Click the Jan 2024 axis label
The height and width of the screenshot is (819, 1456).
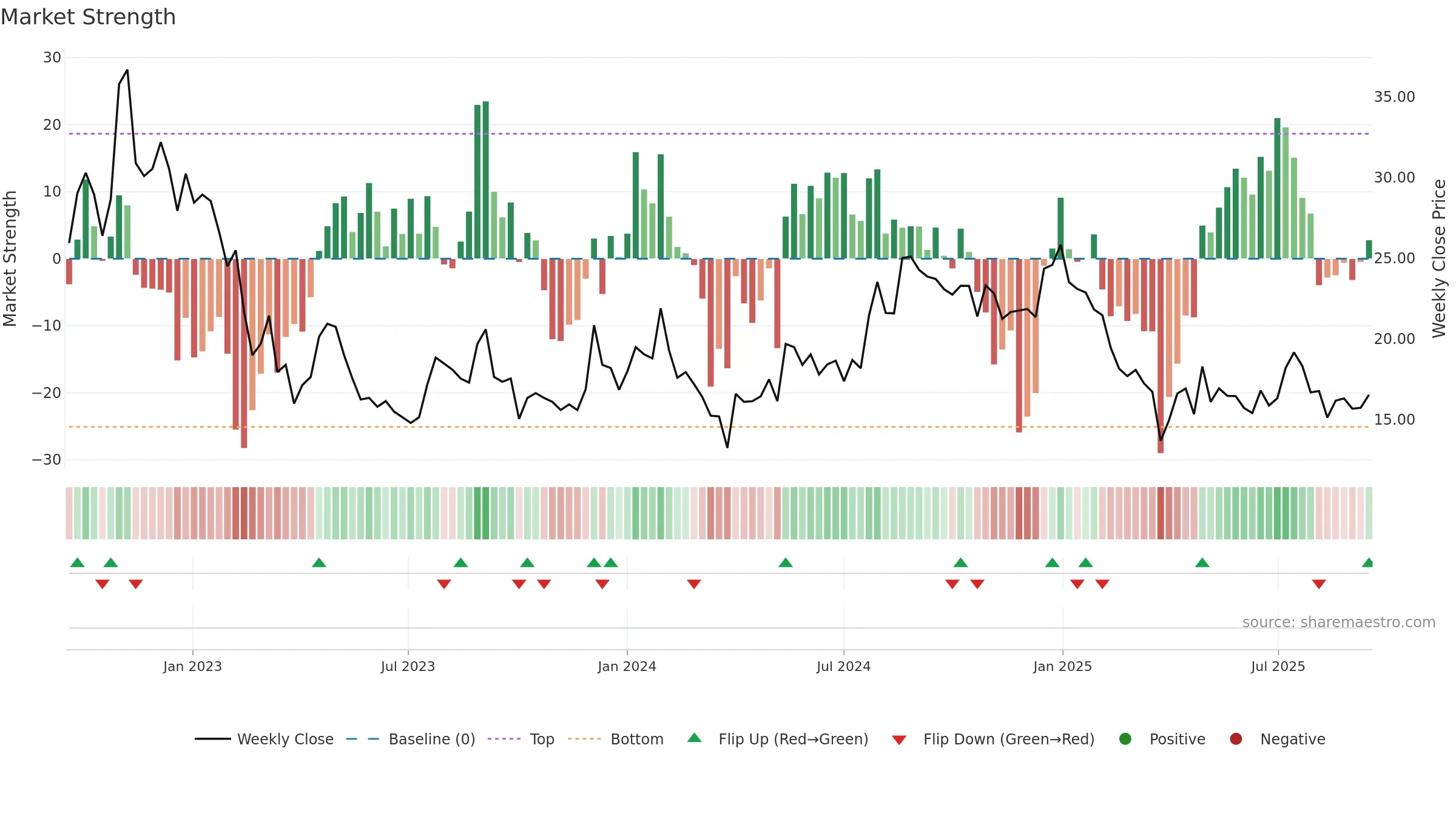(x=627, y=667)
